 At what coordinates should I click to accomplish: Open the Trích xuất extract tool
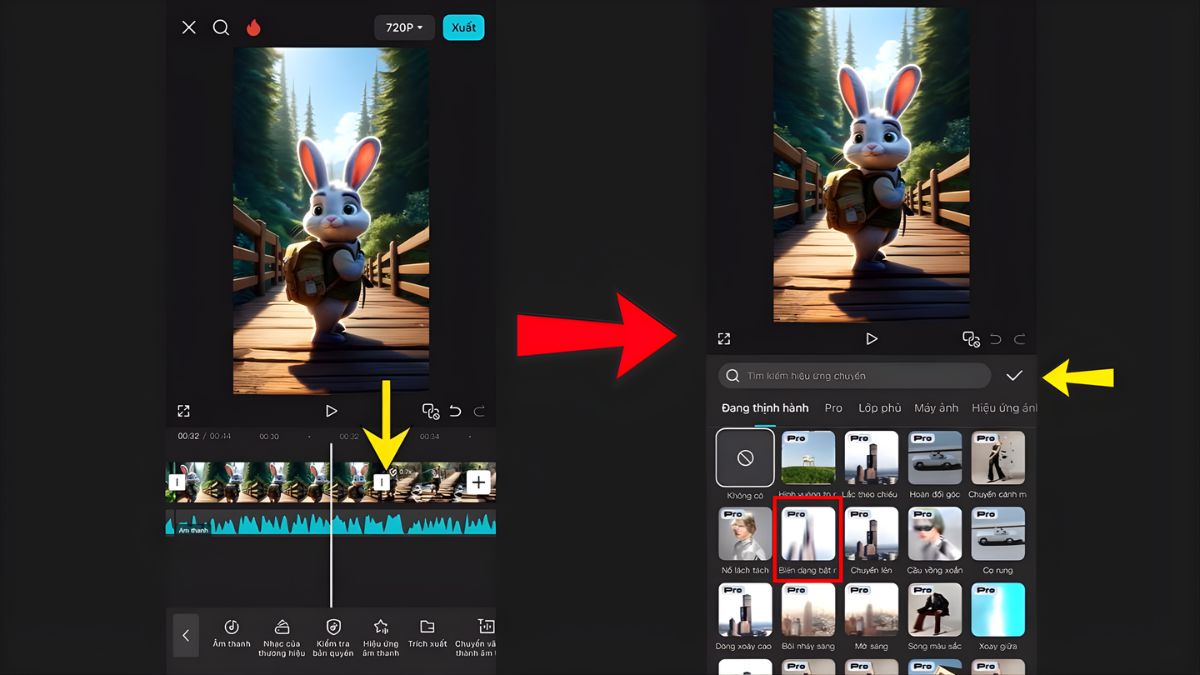[x=427, y=634]
